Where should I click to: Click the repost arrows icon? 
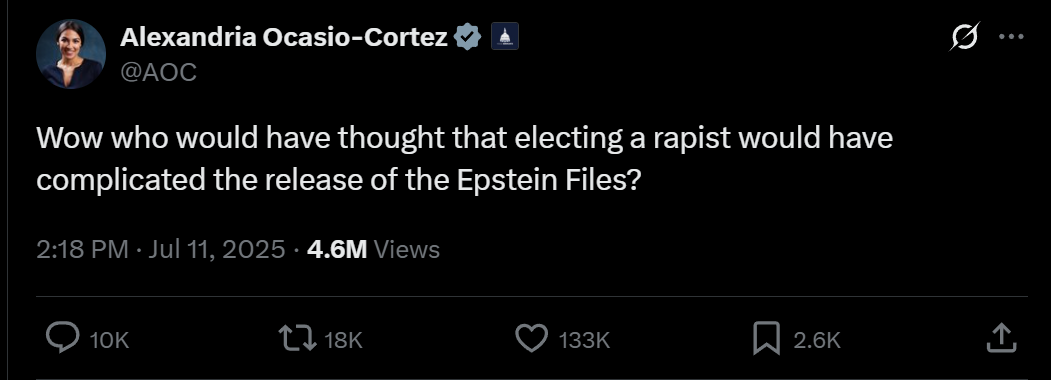click(x=298, y=338)
